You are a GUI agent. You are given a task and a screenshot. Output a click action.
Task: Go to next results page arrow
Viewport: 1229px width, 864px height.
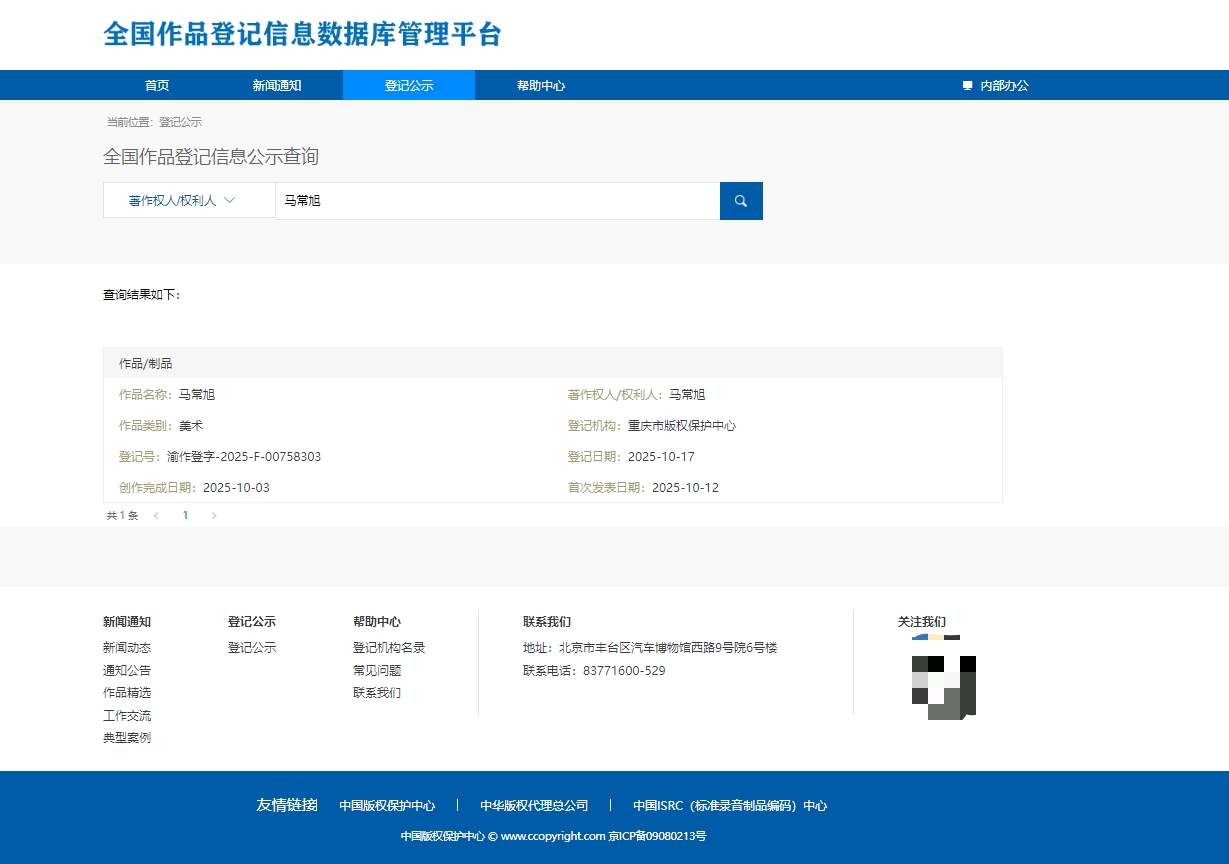[x=214, y=516]
